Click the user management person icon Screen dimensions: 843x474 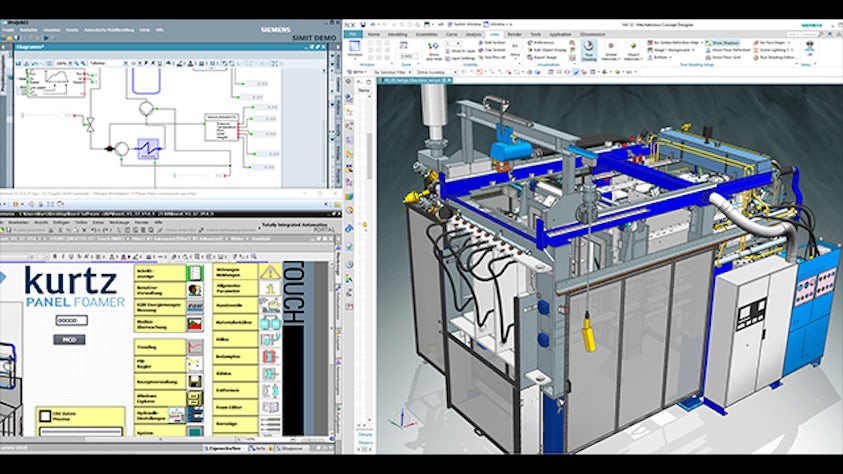(195, 290)
